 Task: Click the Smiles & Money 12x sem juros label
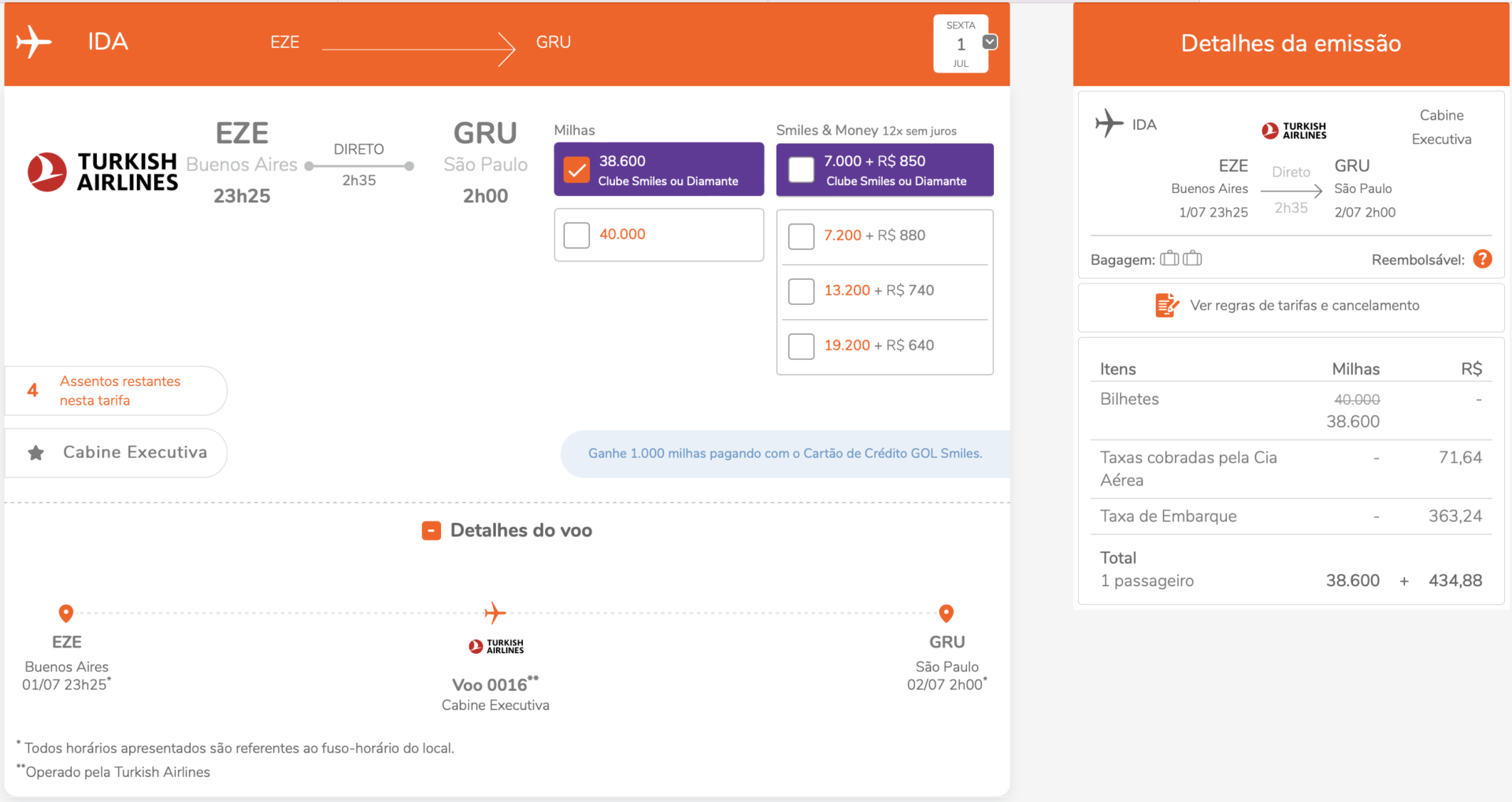pos(866,131)
